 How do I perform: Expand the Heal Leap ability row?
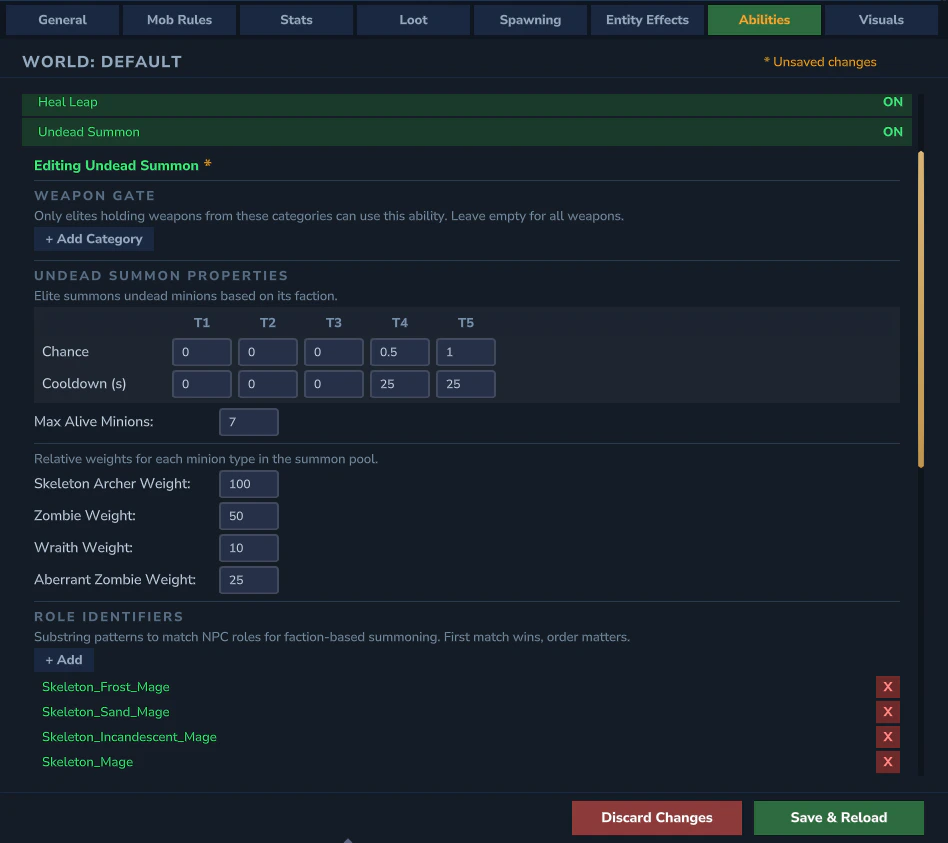pyautogui.click(x=467, y=104)
